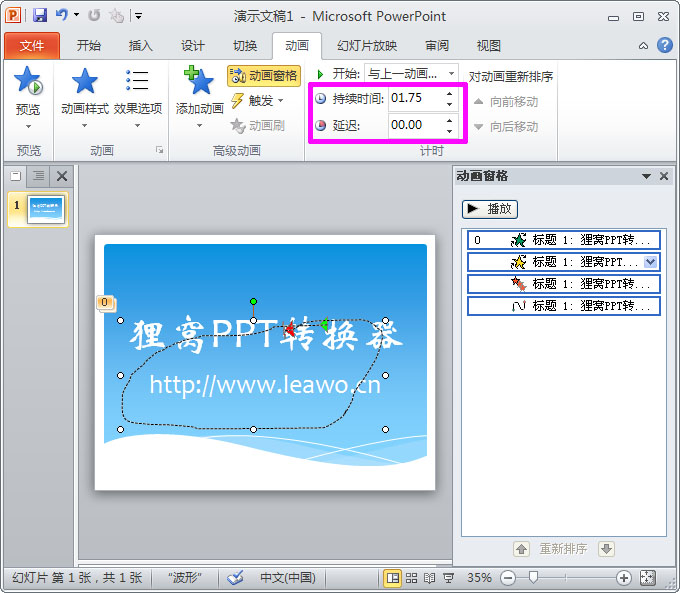680x593 pixels.
Task: Decrease 持续时间 with down spinner
Action: click(x=450, y=104)
